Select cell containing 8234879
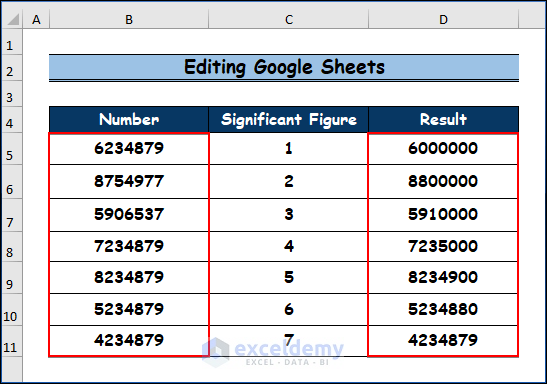 [x=129, y=278]
